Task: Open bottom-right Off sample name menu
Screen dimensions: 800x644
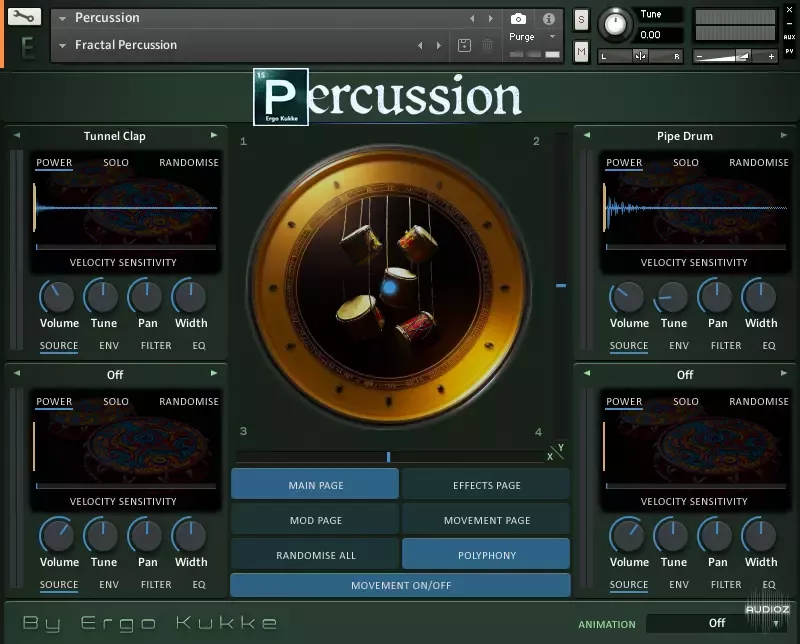Action: (x=685, y=375)
